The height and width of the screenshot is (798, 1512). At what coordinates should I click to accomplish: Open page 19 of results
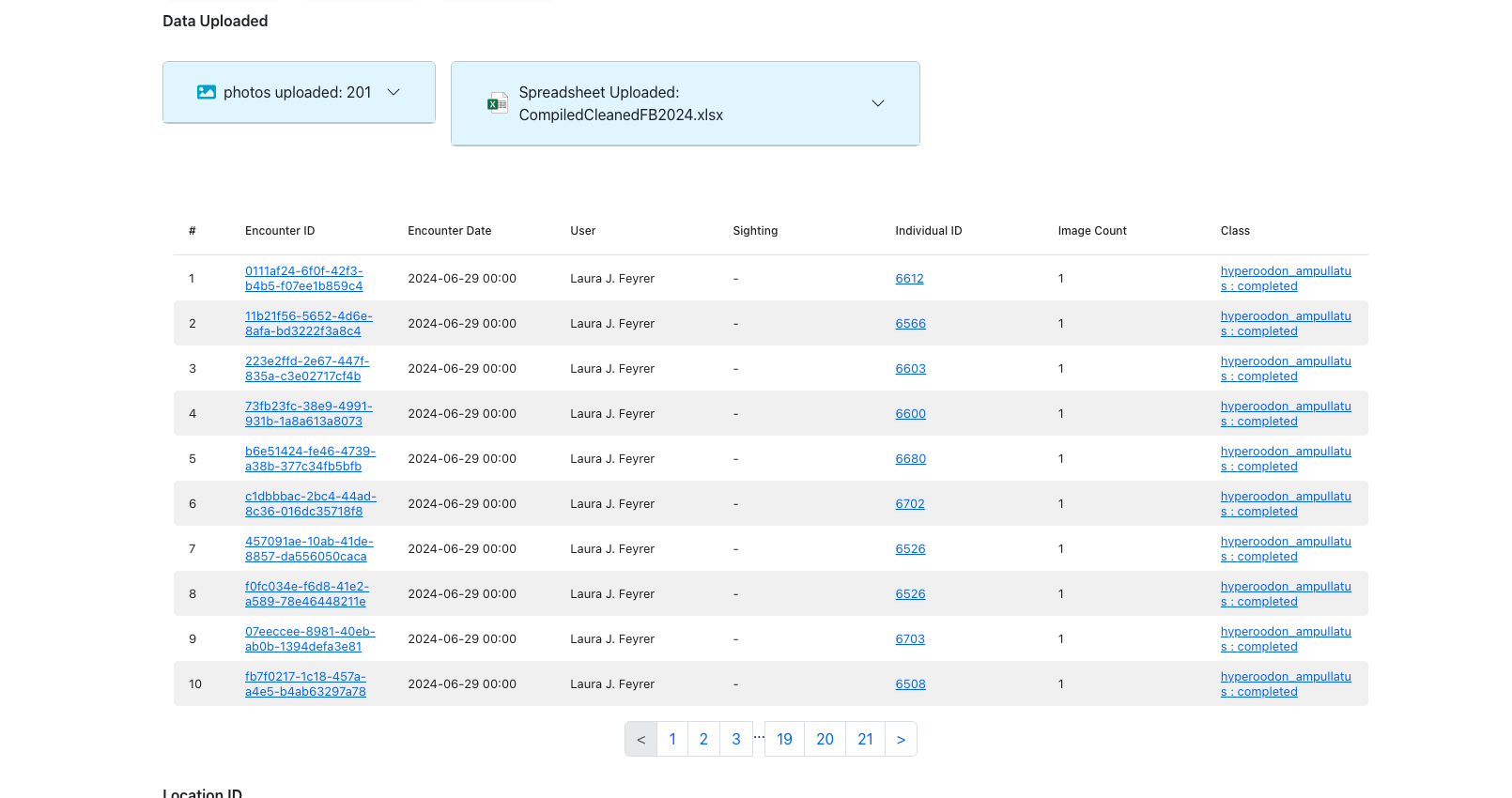click(x=784, y=740)
